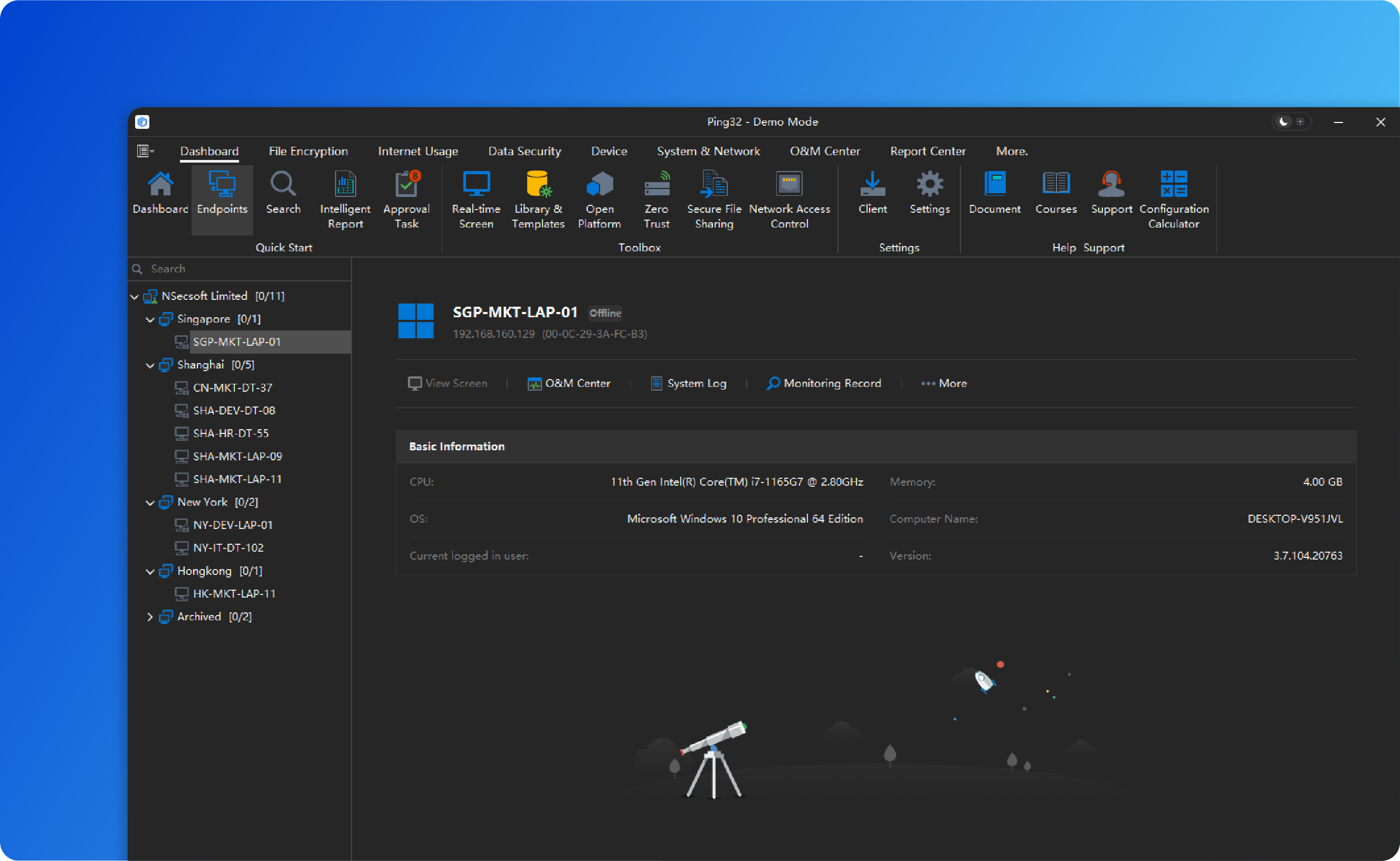Expand the Archived group
1400x861 pixels.
(150, 617)
